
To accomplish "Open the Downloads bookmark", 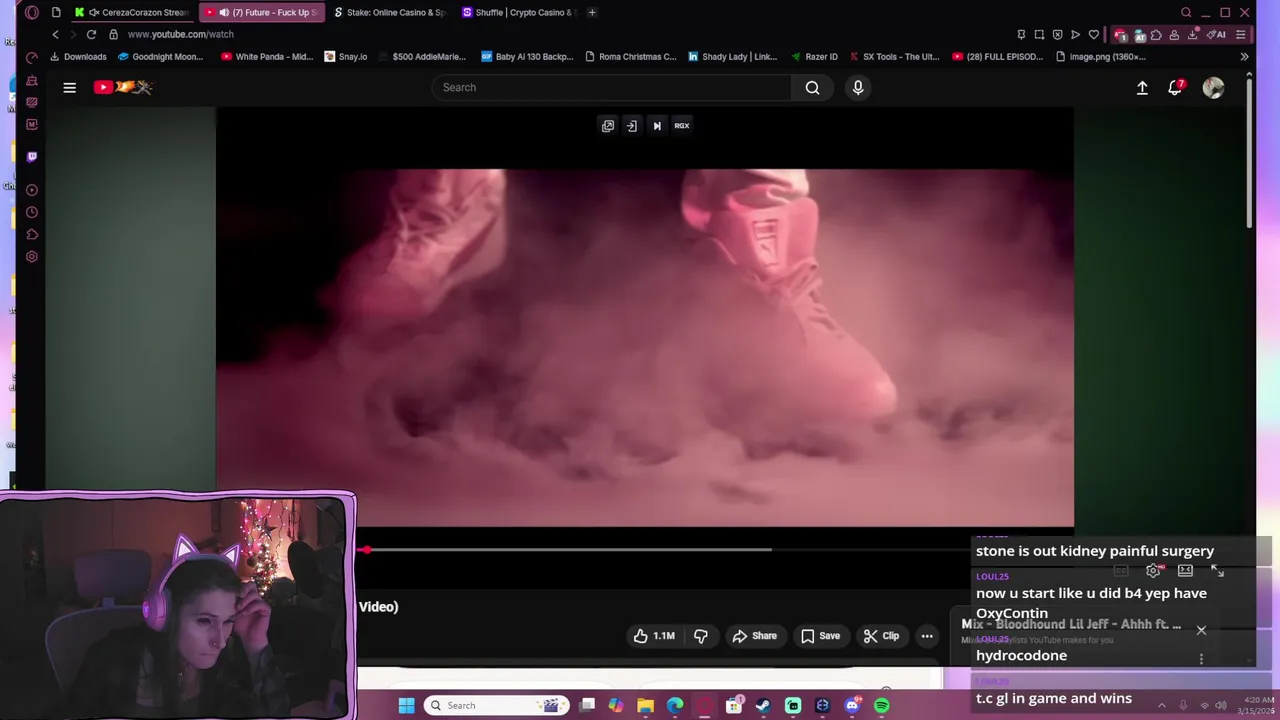I will click(x=79, y=57).
